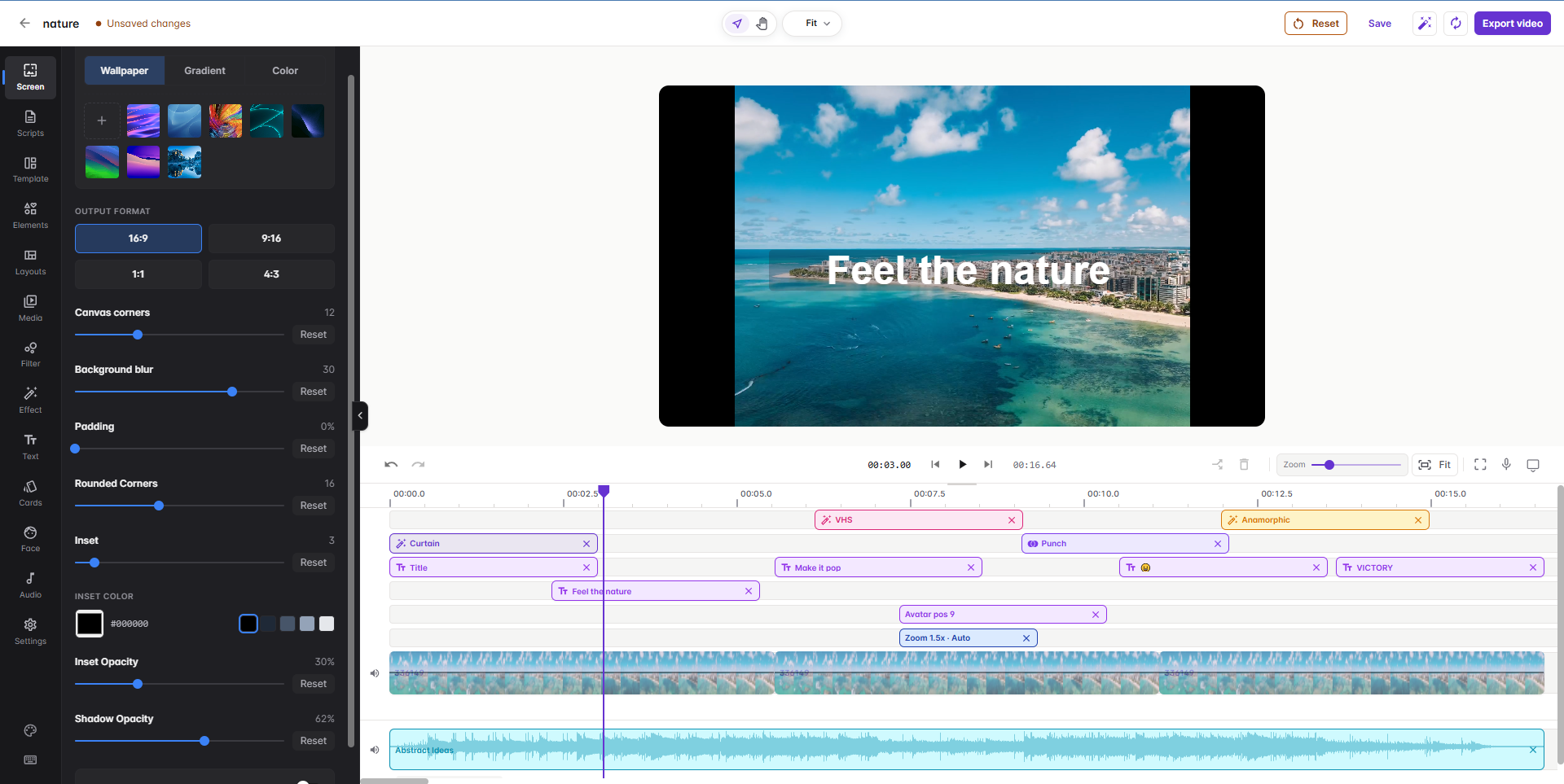Open the Settings panel

coord(30,632)
